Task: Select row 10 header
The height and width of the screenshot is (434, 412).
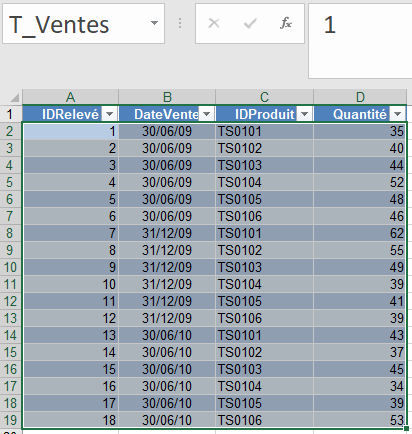Action: click(11, 267)
